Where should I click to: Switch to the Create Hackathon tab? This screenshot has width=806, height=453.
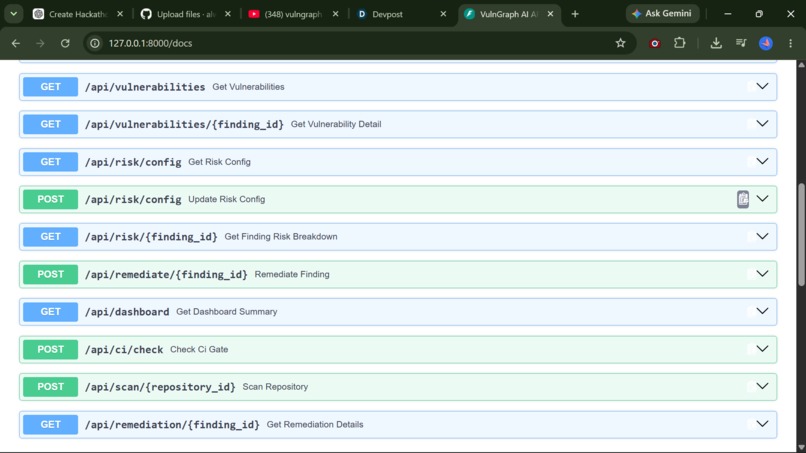pyautogui.click(x=78, y=14)
